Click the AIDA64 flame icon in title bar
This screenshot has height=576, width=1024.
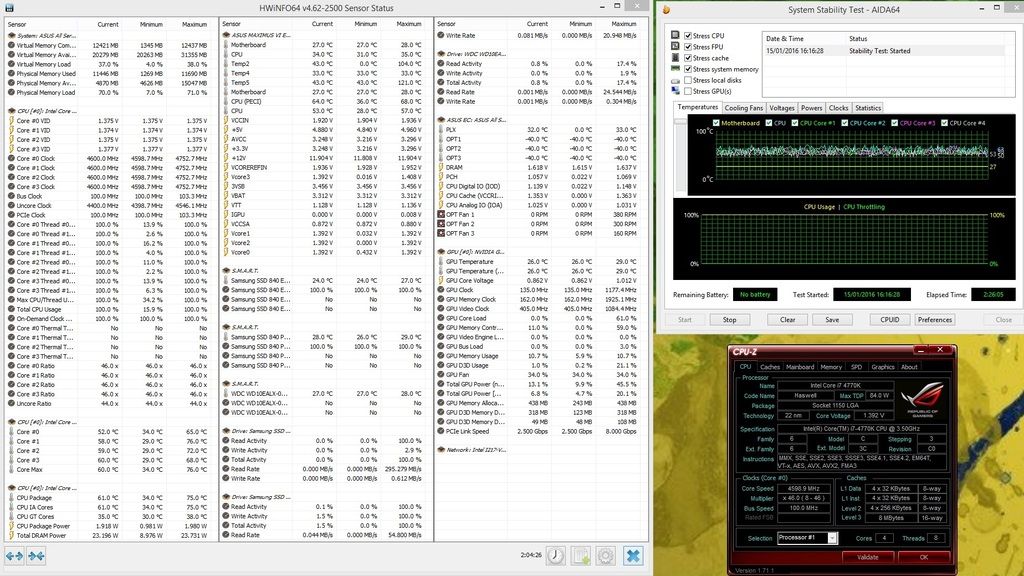click(x=664, y=10)
